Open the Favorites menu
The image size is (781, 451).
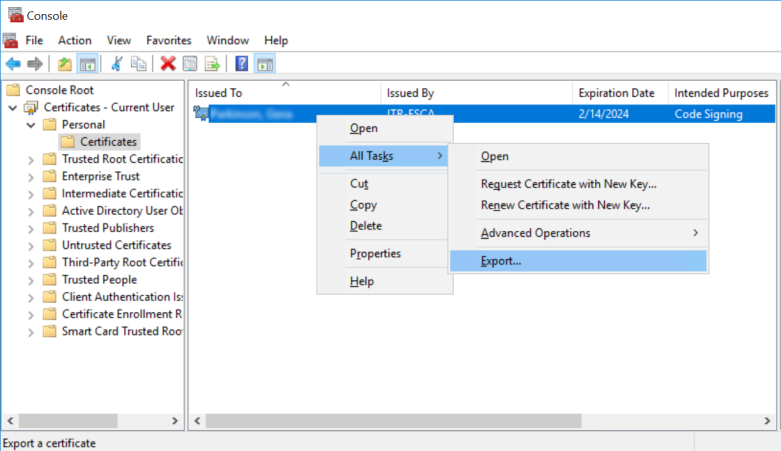click(x=168, y=40)
